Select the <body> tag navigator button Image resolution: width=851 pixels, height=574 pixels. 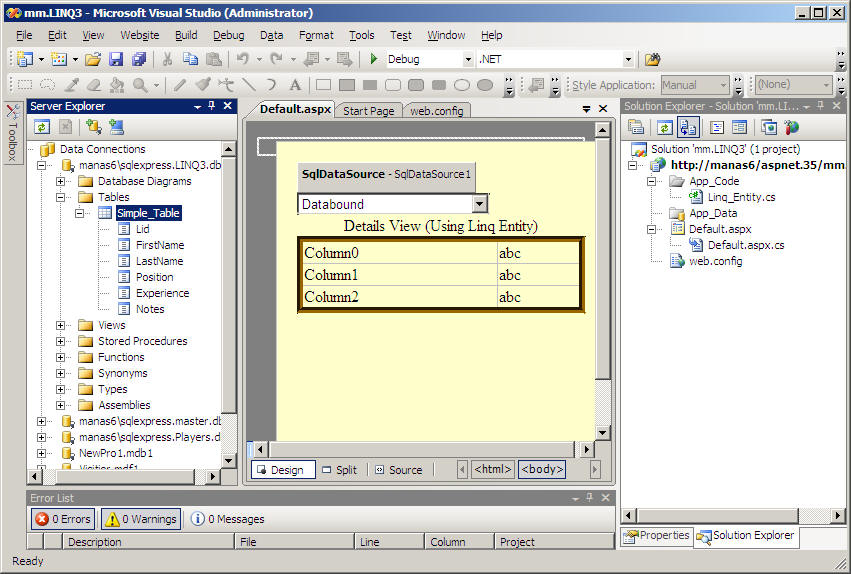point(542,469)
